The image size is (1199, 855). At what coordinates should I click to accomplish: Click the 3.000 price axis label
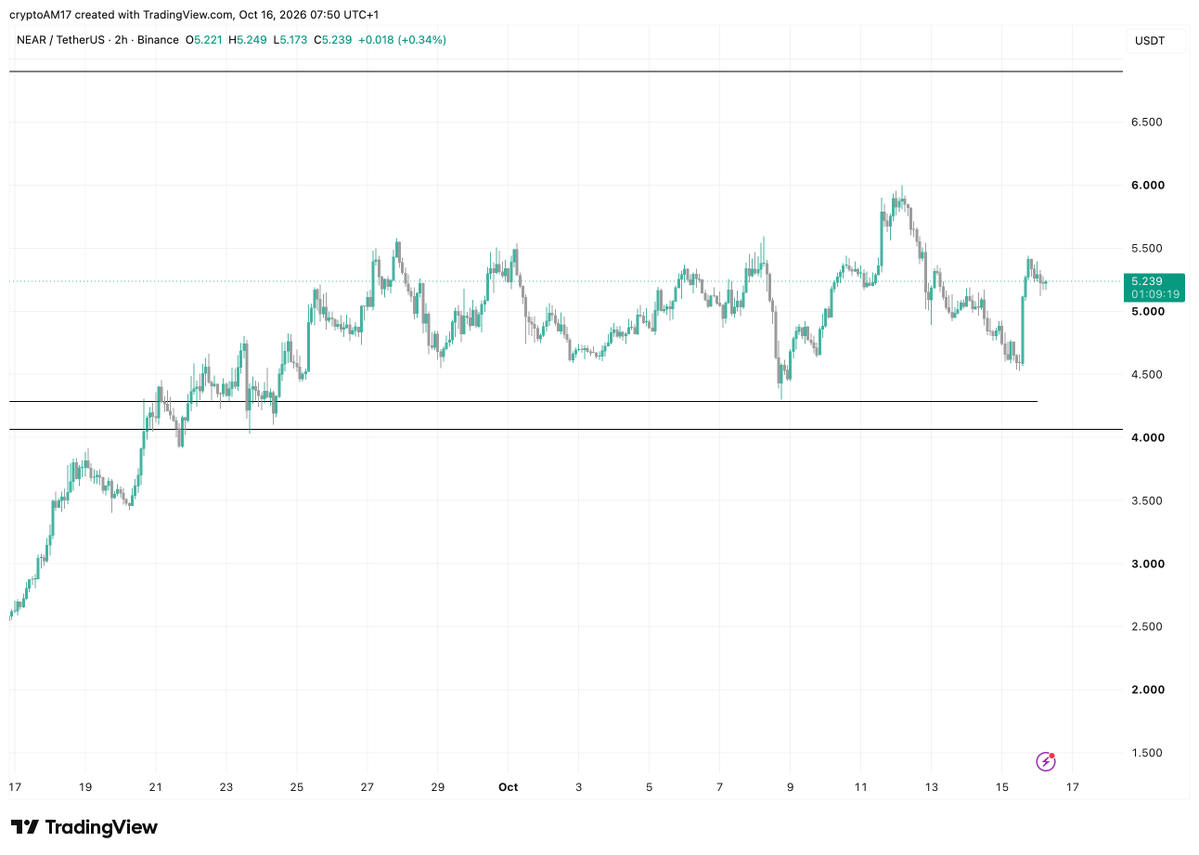pyautogui.click(x=1148, y=564)
